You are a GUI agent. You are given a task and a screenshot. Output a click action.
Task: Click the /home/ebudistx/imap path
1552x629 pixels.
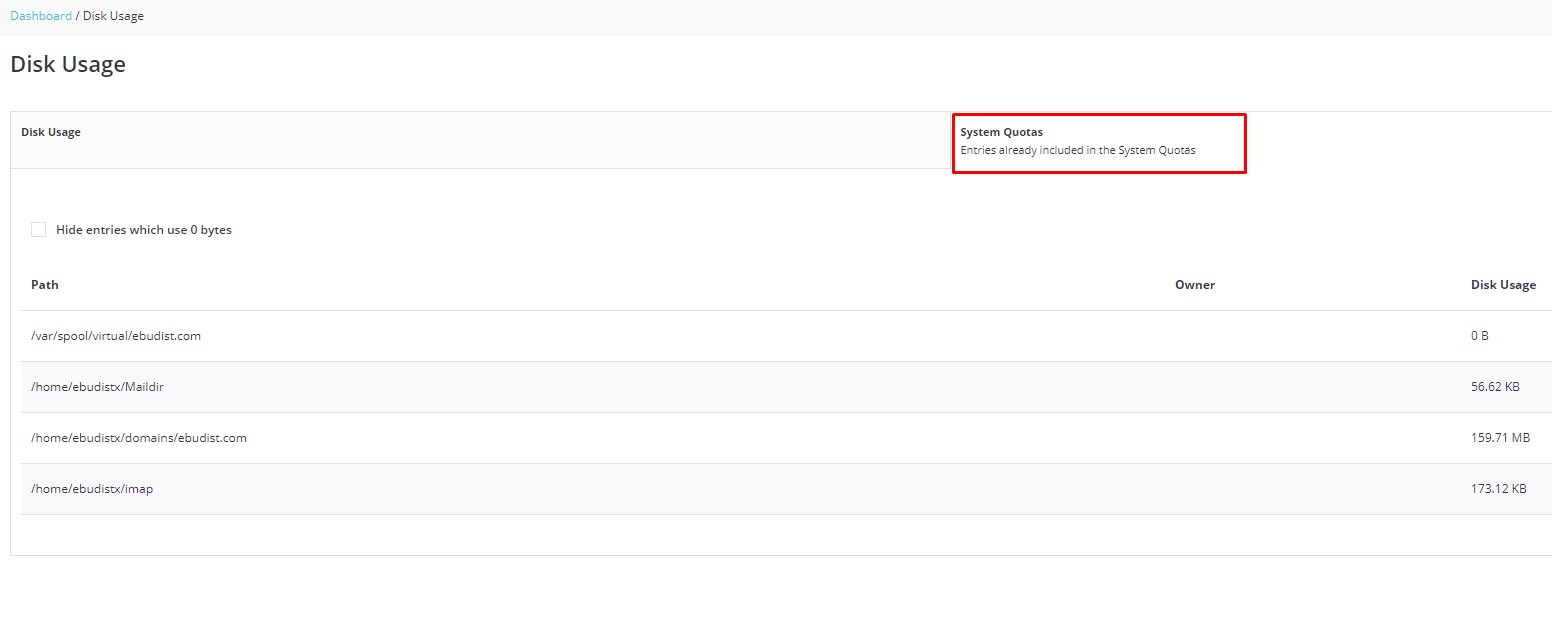point(92,489)
